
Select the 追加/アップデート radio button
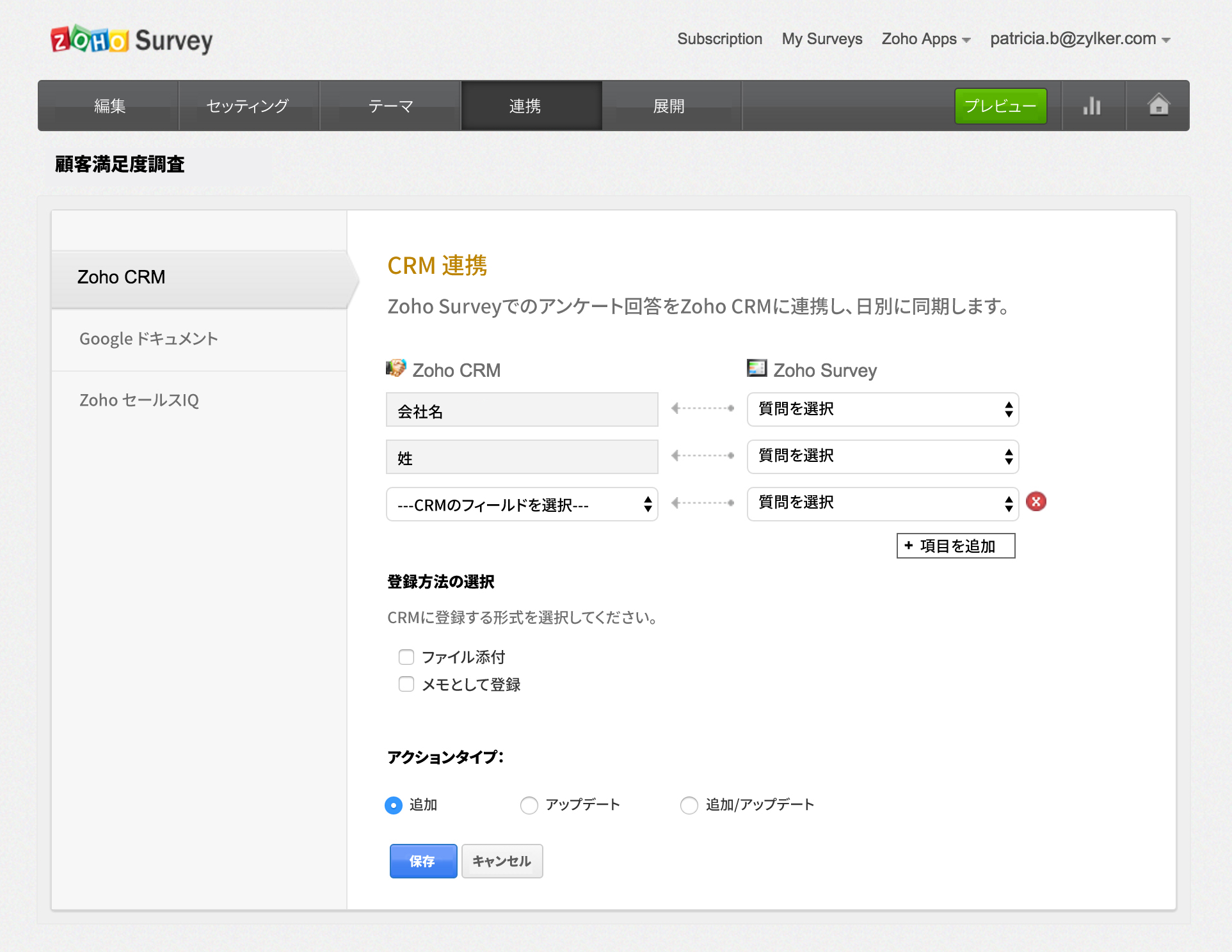[689, 805]
